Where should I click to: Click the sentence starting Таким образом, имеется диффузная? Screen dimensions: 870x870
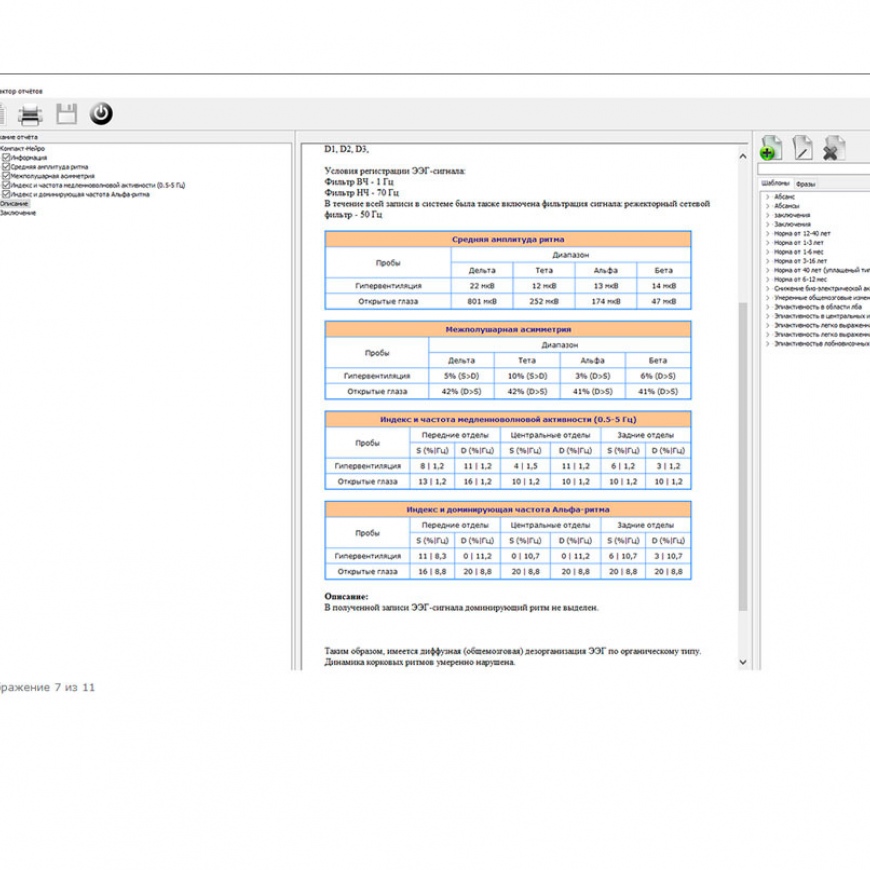pos(513,651)
